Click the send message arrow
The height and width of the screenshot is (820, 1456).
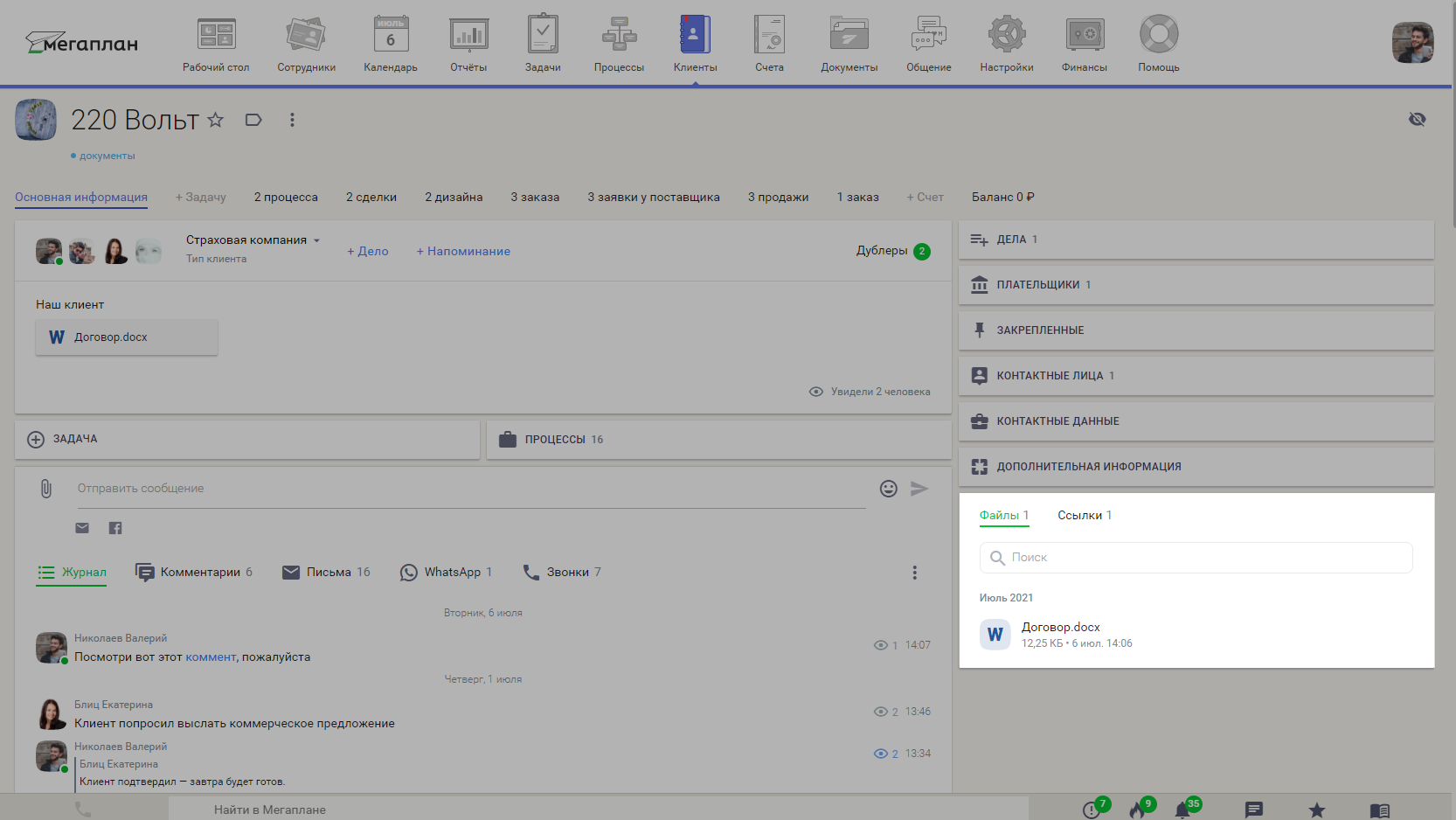coord(919,489)
